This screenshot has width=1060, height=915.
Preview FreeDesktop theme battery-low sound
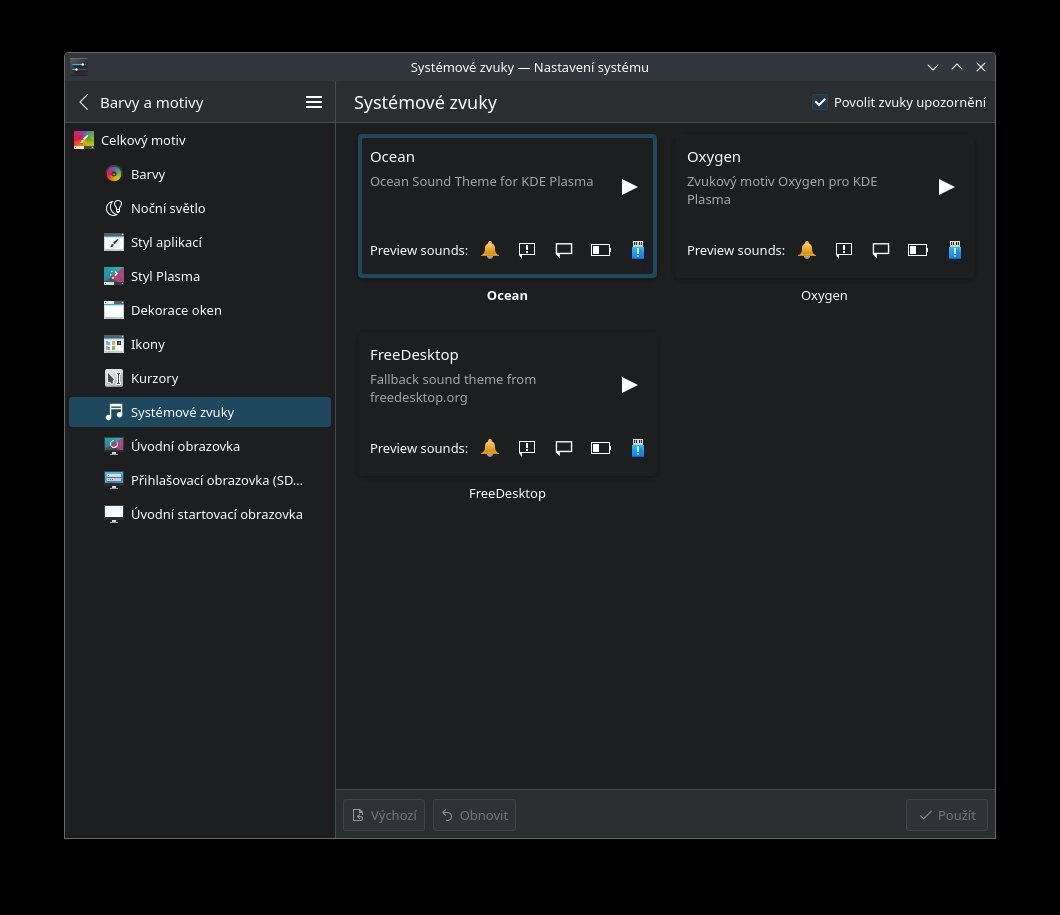click(x=600, y=448)
